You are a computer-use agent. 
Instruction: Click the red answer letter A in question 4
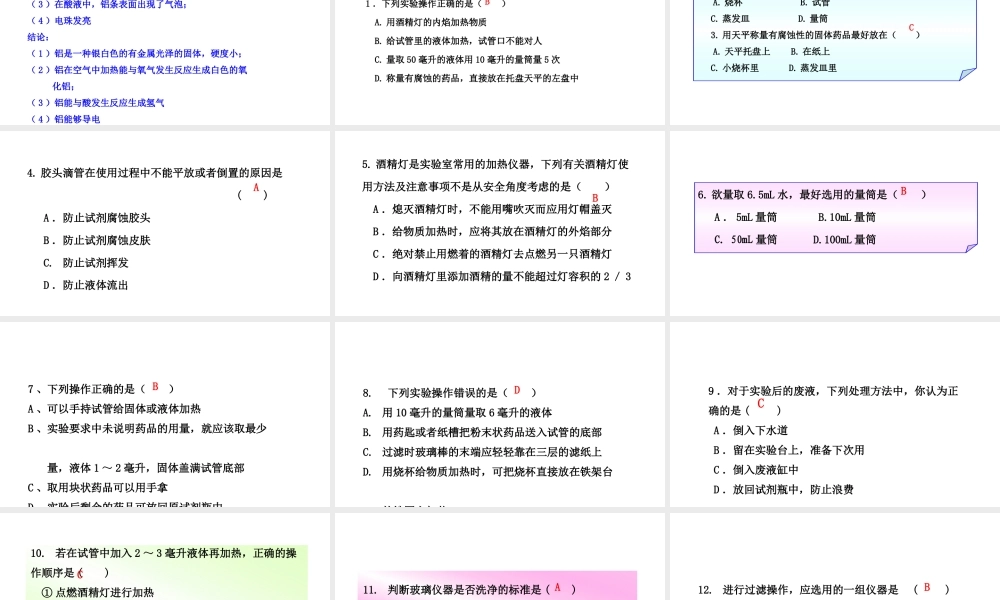256,187
